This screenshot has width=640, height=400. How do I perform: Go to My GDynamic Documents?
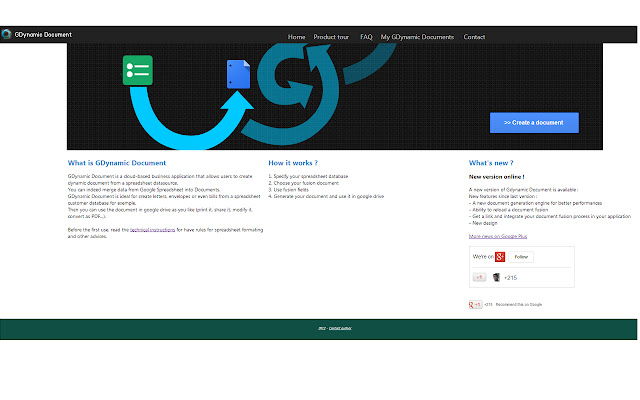(417, 37)
